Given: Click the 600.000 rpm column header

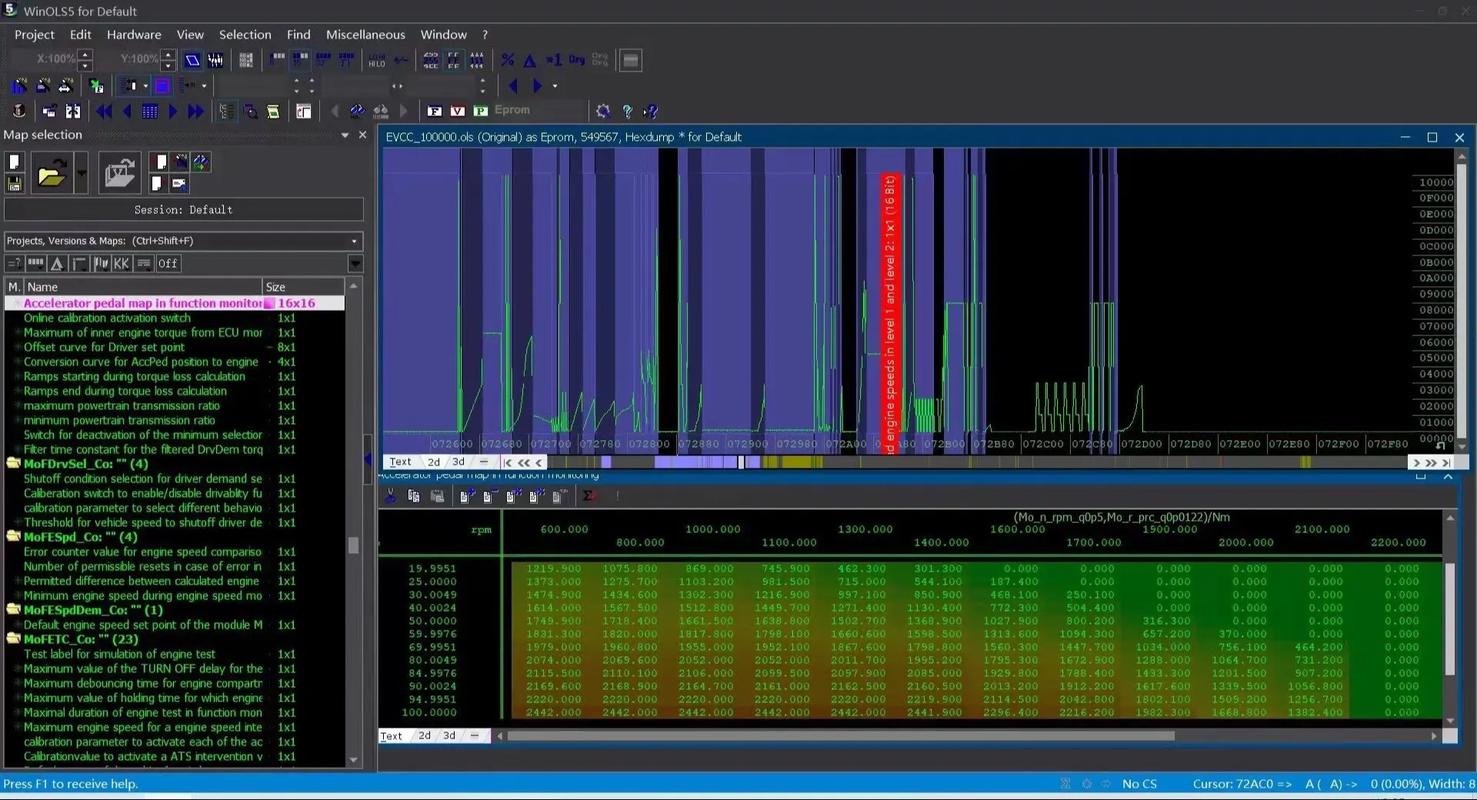Looking at the screenshot, I should tap(564, 529).
